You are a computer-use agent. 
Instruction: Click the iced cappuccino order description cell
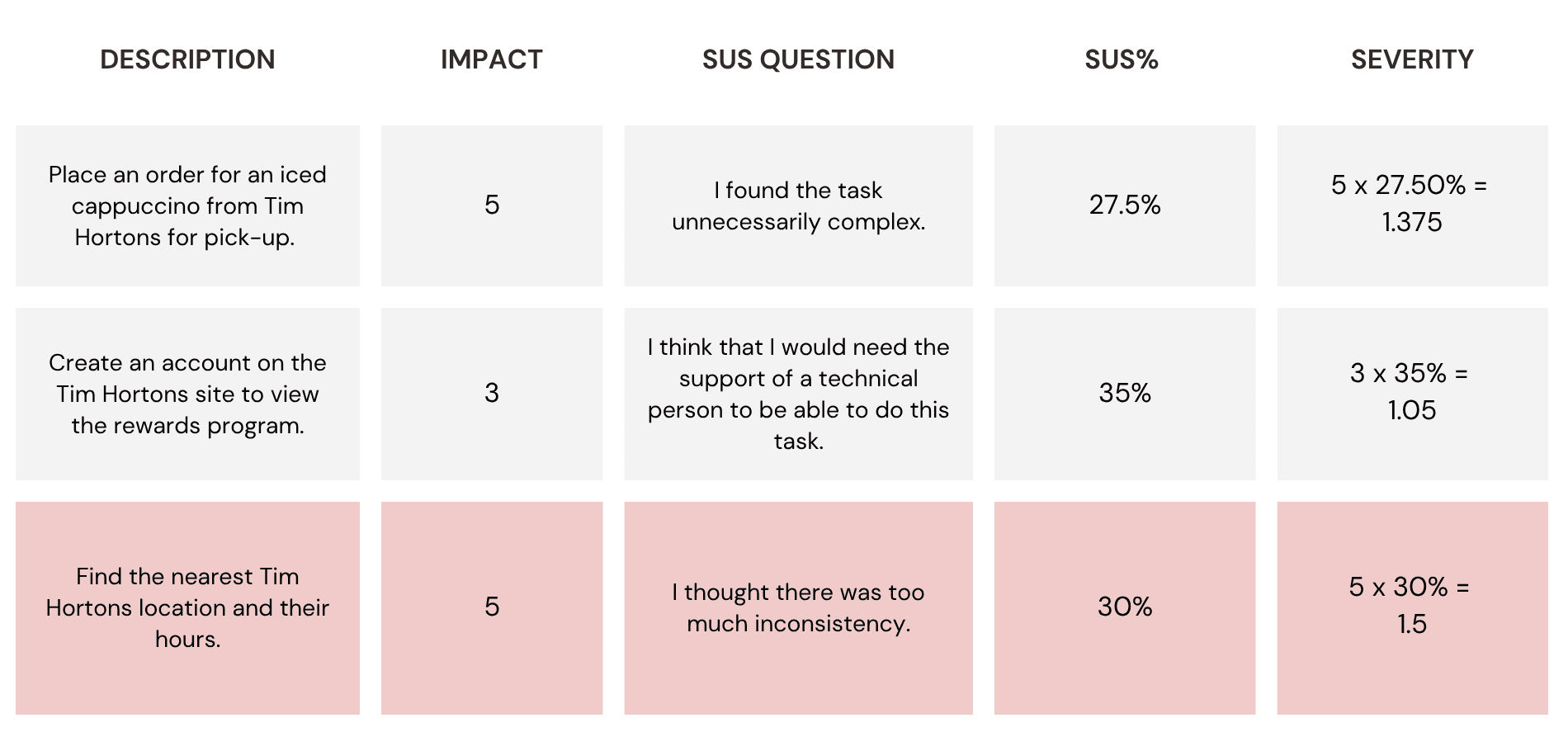pyautogui.click(x=187, y=205)
